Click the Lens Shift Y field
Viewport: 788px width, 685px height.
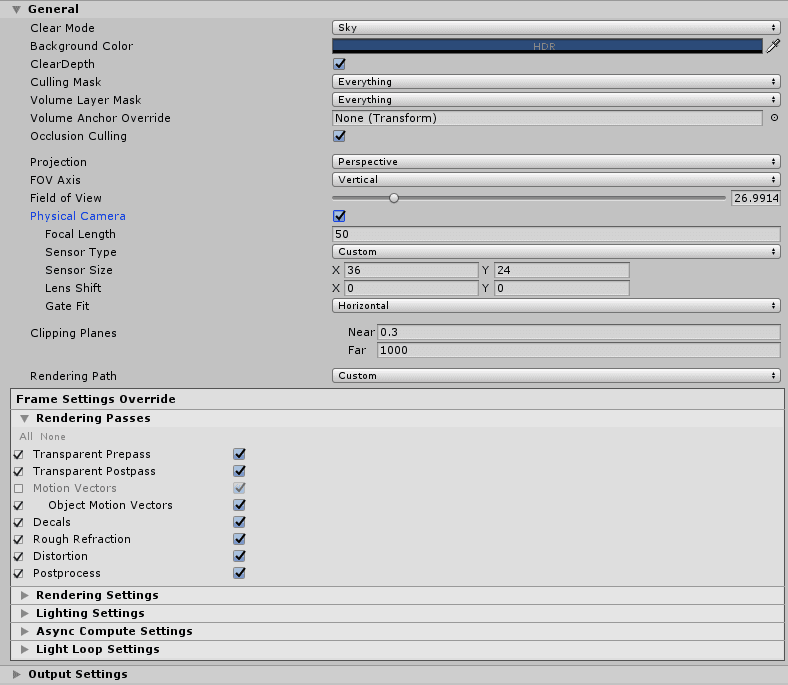[561, 288]
